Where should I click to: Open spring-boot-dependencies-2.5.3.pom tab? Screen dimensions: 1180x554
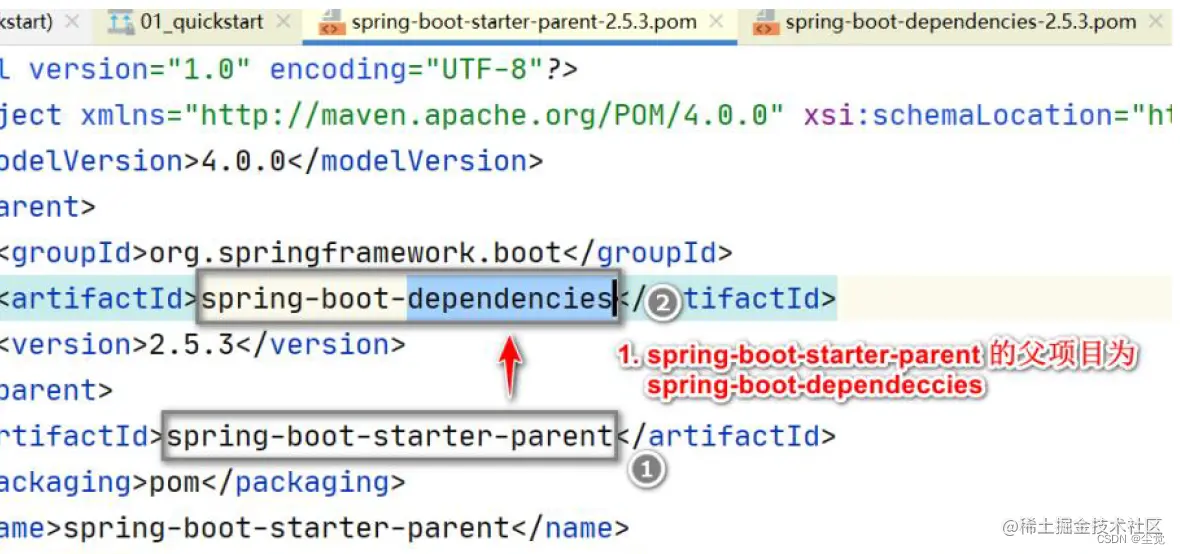(961, 22)
